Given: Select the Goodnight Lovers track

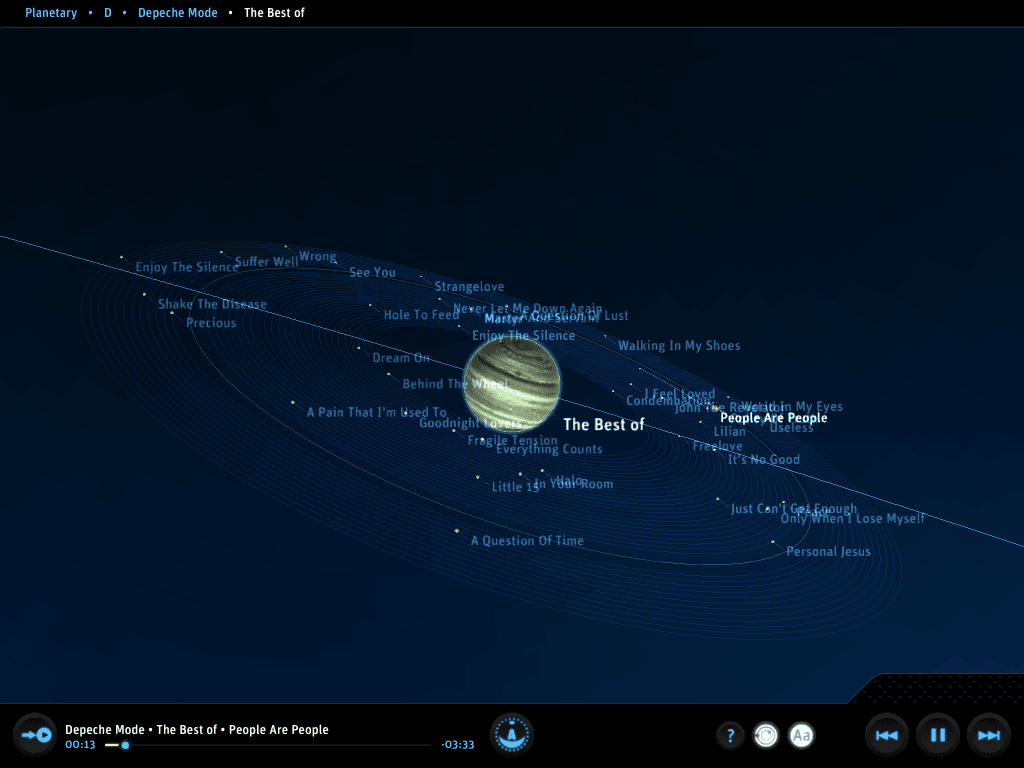Looking at the screenshot, I should click(x=470, y=423).
